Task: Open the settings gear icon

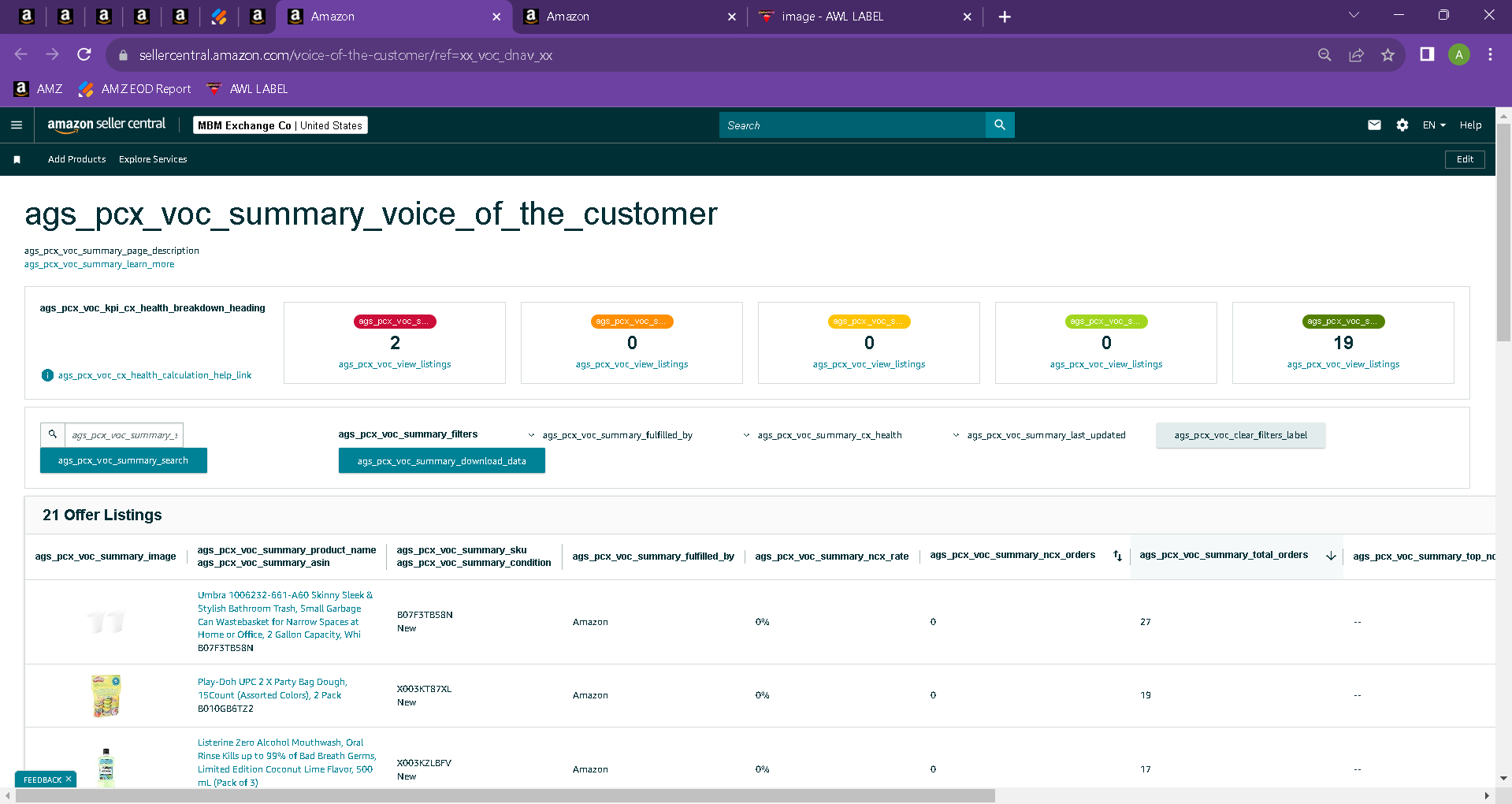Action: tap(1402, 125)
